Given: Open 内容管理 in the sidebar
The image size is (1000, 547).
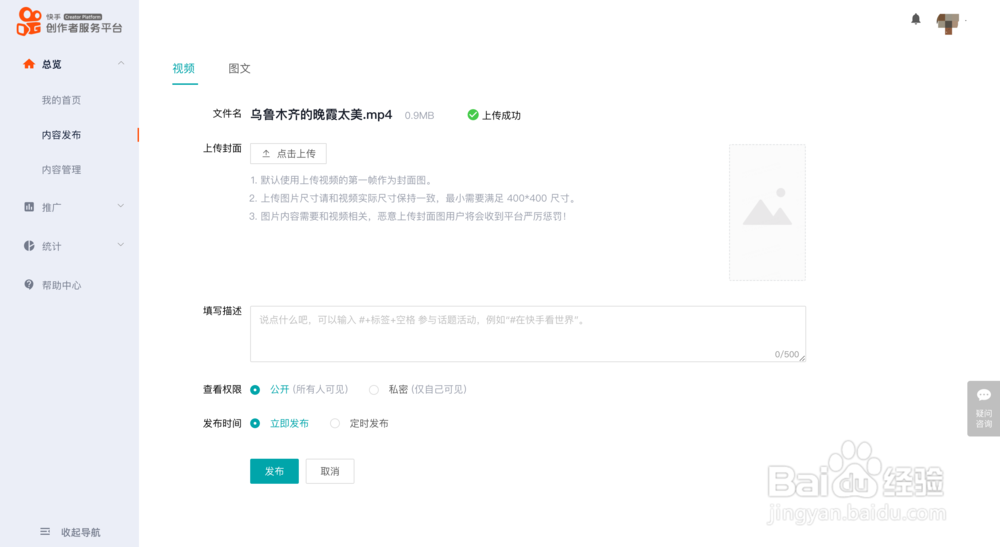Looking at the screenshot, I should pos(61,170).
